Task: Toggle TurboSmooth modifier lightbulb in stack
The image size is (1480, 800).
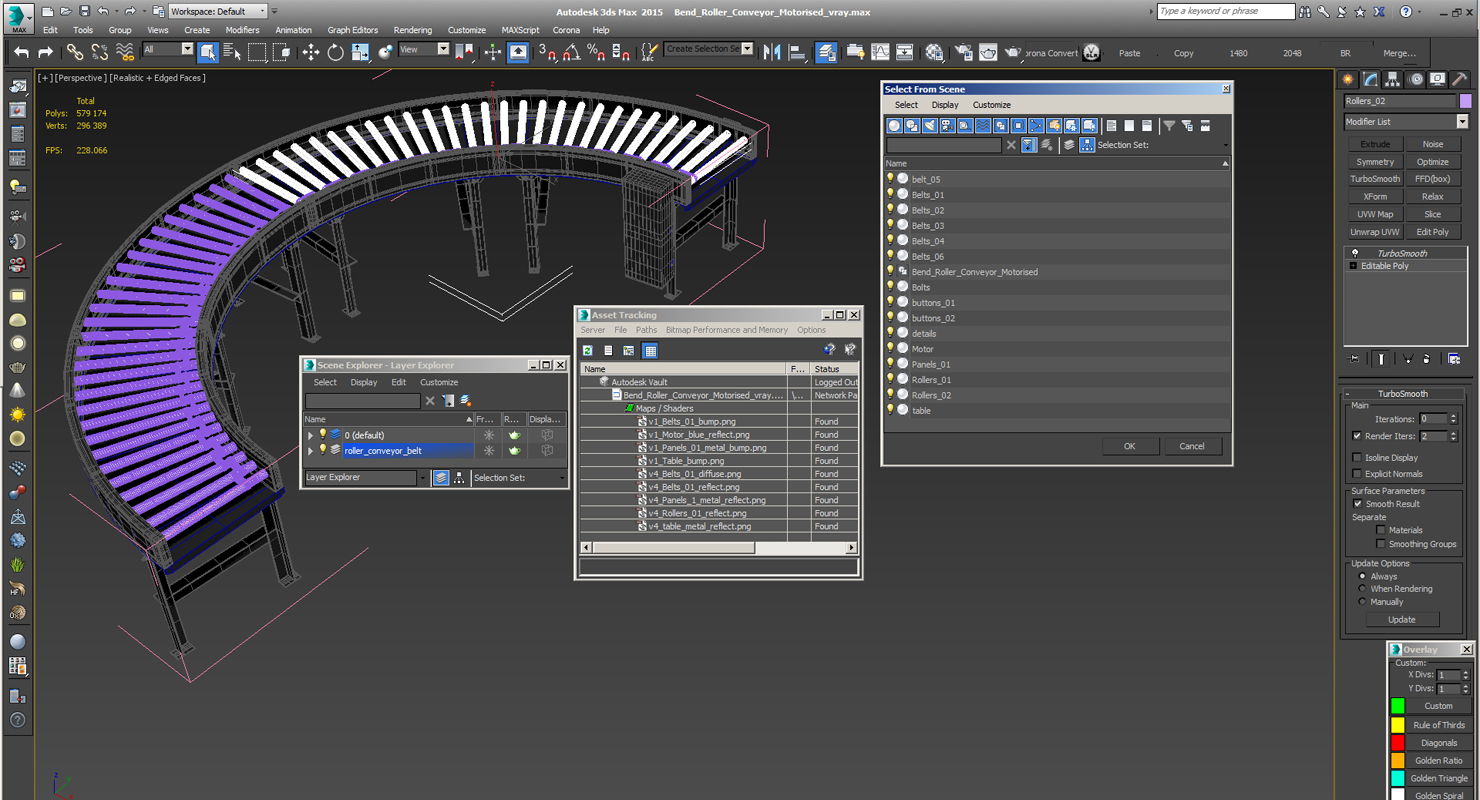Action: tap(1355, 253)
